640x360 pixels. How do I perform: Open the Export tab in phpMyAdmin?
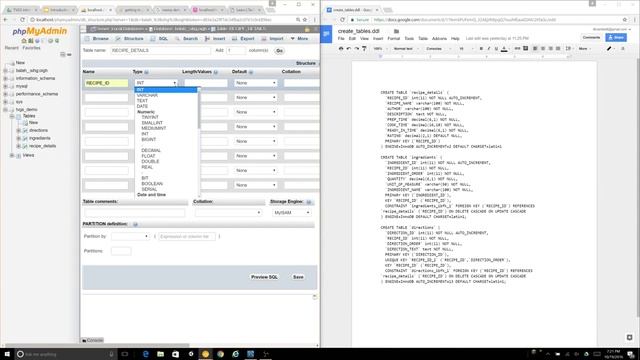tap(244, 39)
